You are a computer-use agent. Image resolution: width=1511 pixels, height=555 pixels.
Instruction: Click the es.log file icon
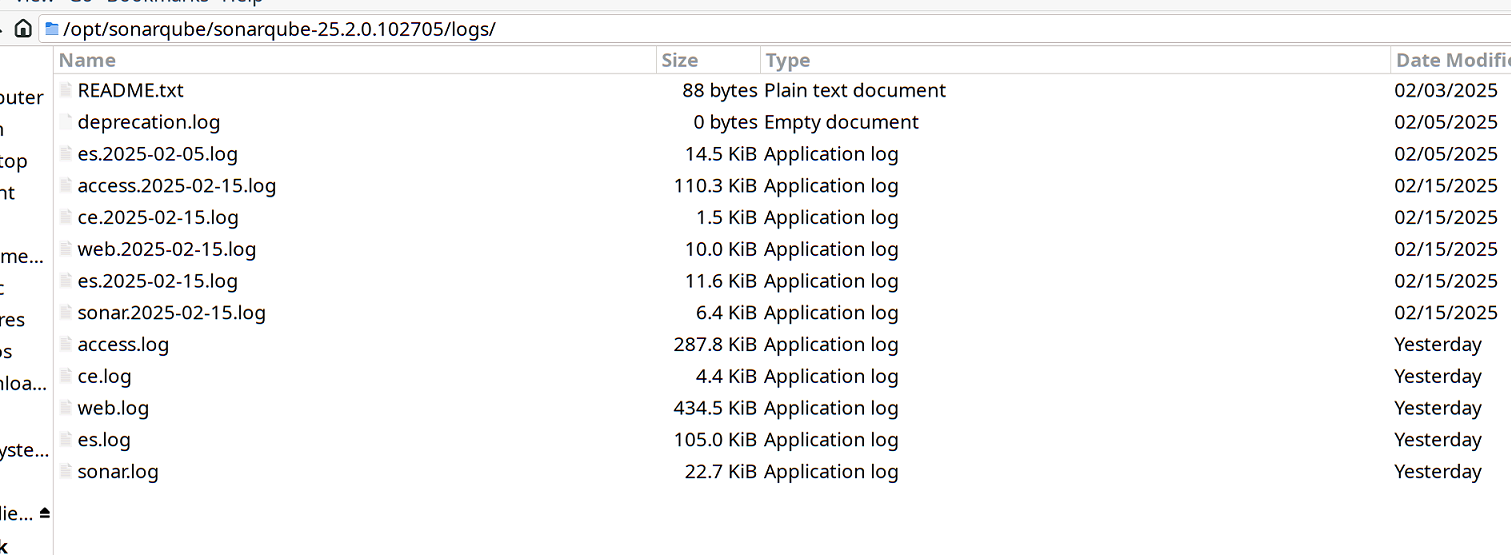(67, 440)
